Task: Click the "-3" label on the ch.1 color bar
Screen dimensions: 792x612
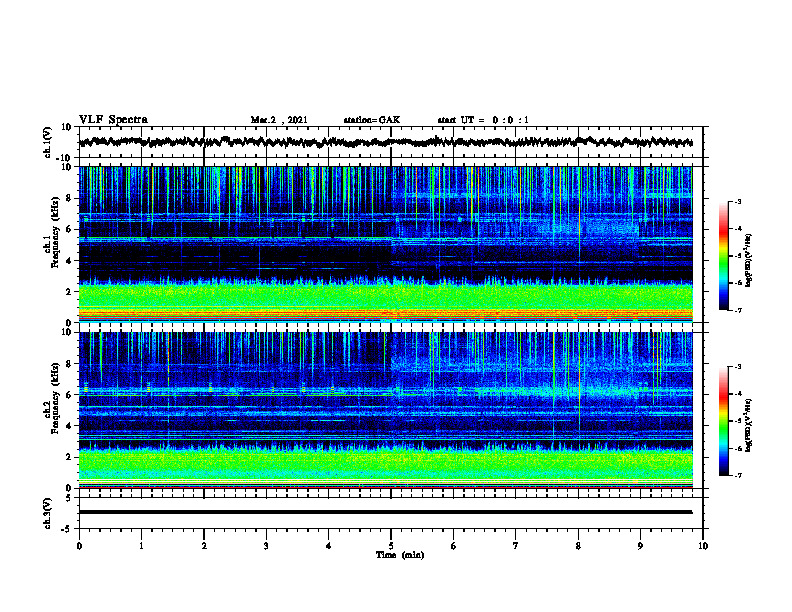Action: [737, 202]
